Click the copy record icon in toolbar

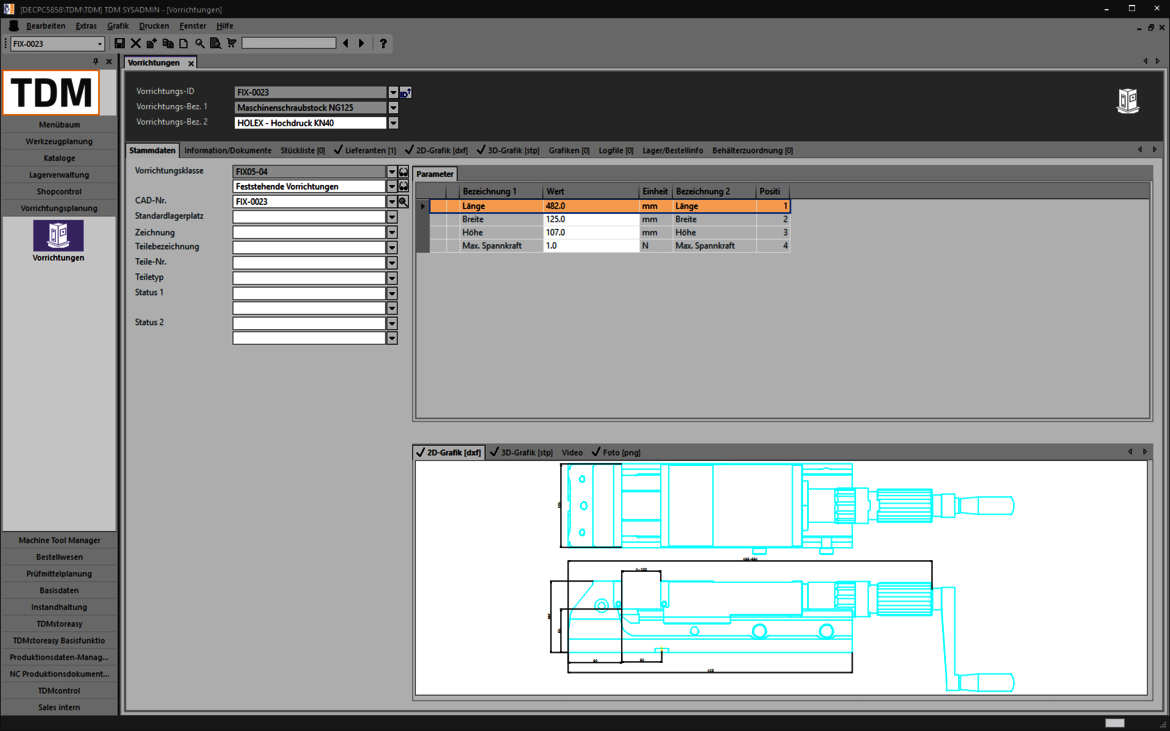[x=168, y=43]
